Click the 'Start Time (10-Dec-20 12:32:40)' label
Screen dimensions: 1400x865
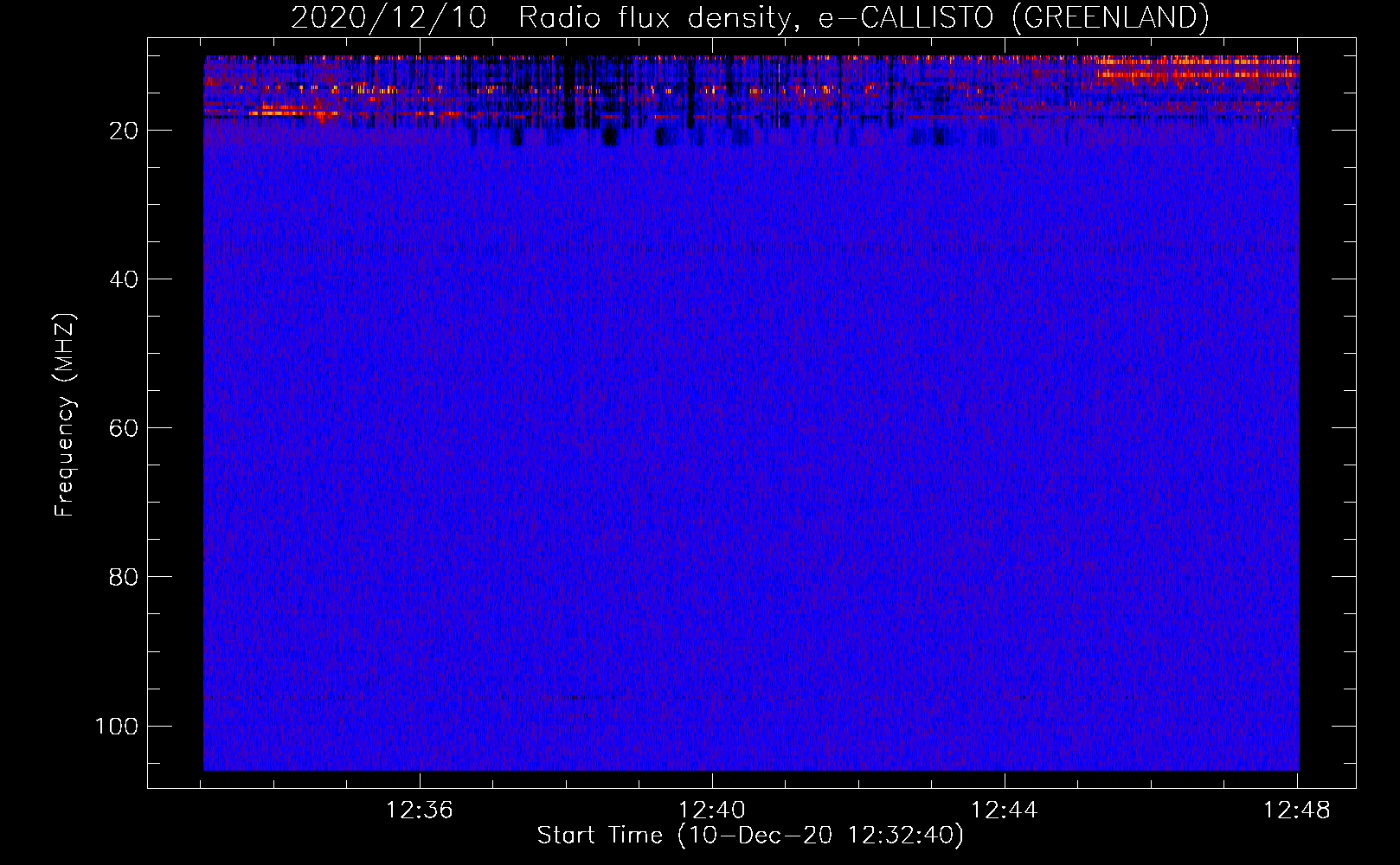pyautogui.click(x=750, y=836)
